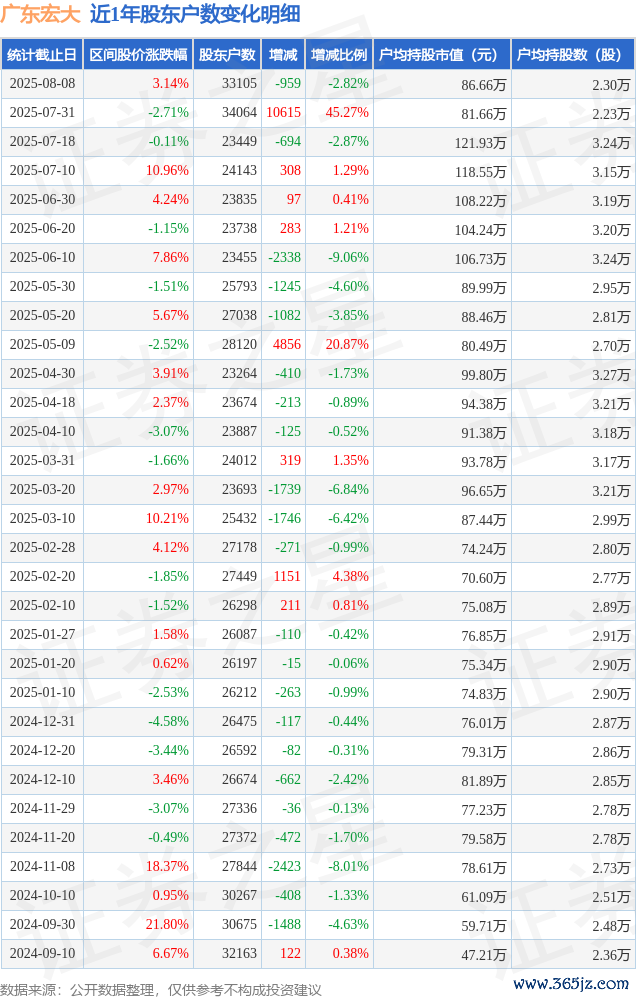Click the ratio value 0.81%

(351, 605)
